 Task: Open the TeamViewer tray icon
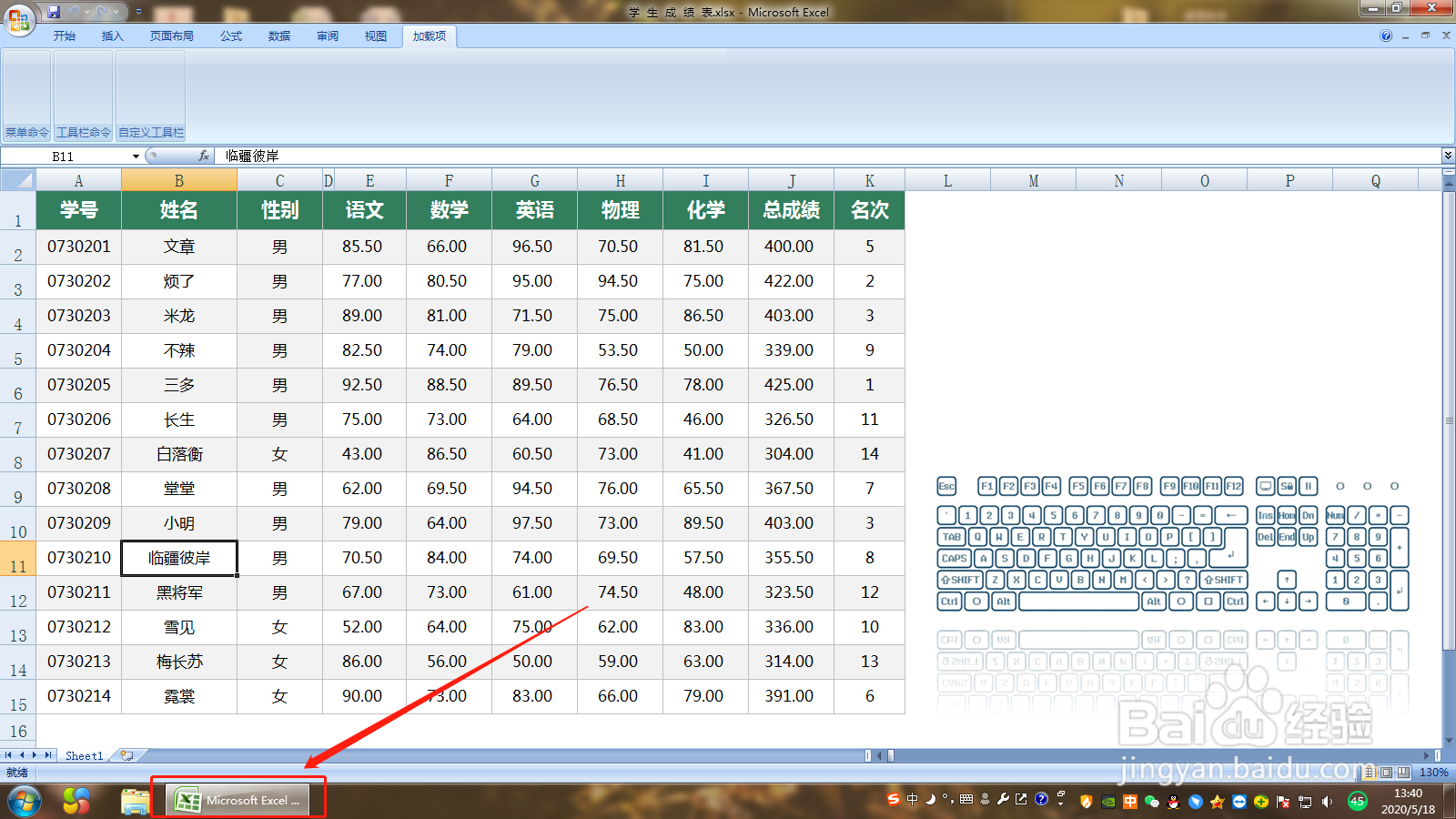[1239, 802]
